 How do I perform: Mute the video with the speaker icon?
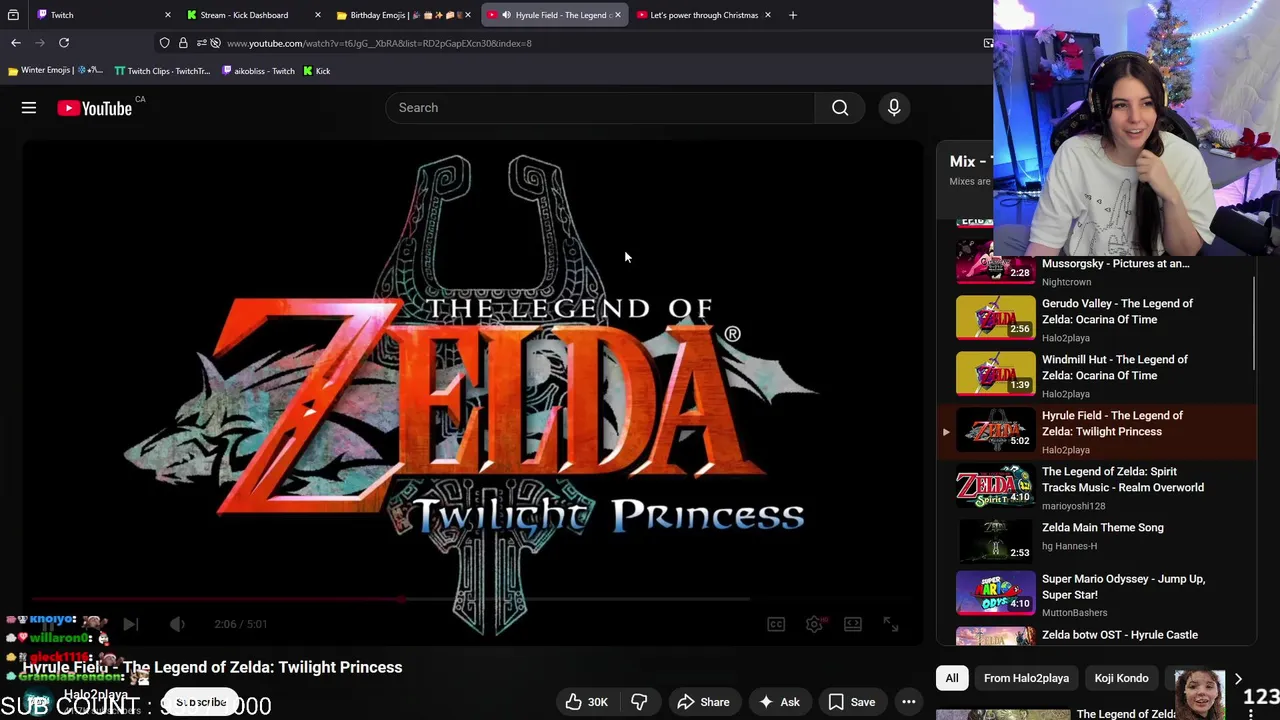click(177, 624)
